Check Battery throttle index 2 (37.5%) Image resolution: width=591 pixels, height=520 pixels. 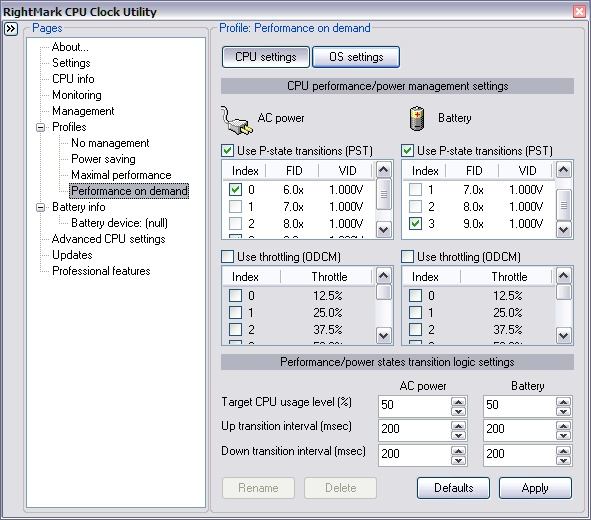tap(415, 329)
